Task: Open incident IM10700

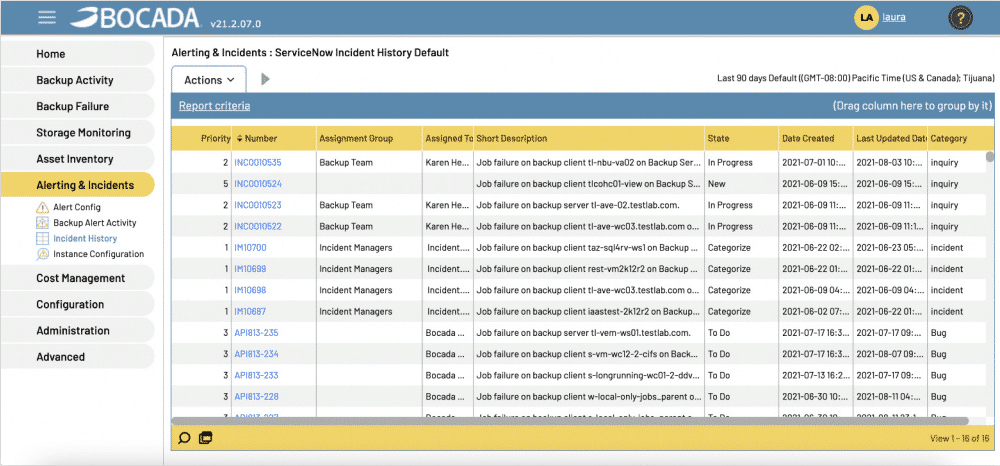Action: coord(250,247)
